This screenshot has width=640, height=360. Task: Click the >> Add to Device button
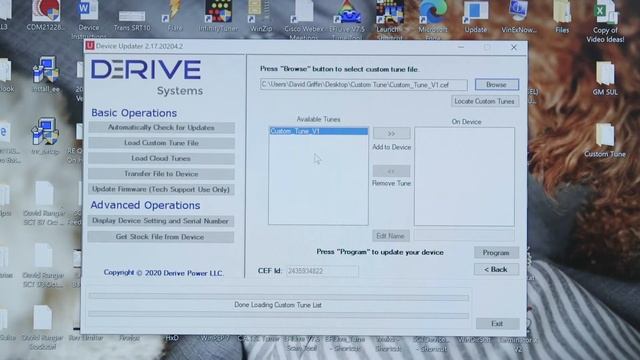tap(391, 133)
